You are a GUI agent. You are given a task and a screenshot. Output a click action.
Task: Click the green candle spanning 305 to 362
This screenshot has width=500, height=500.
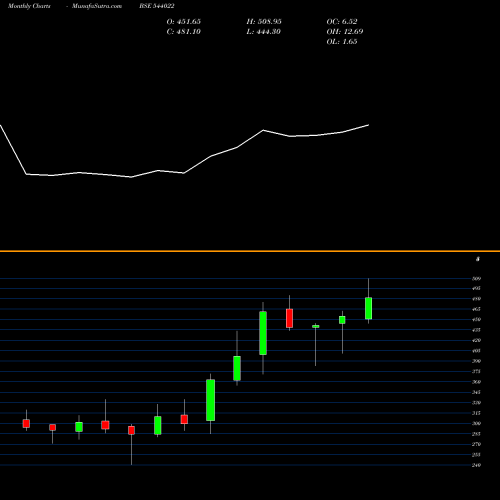coord(210,400)
